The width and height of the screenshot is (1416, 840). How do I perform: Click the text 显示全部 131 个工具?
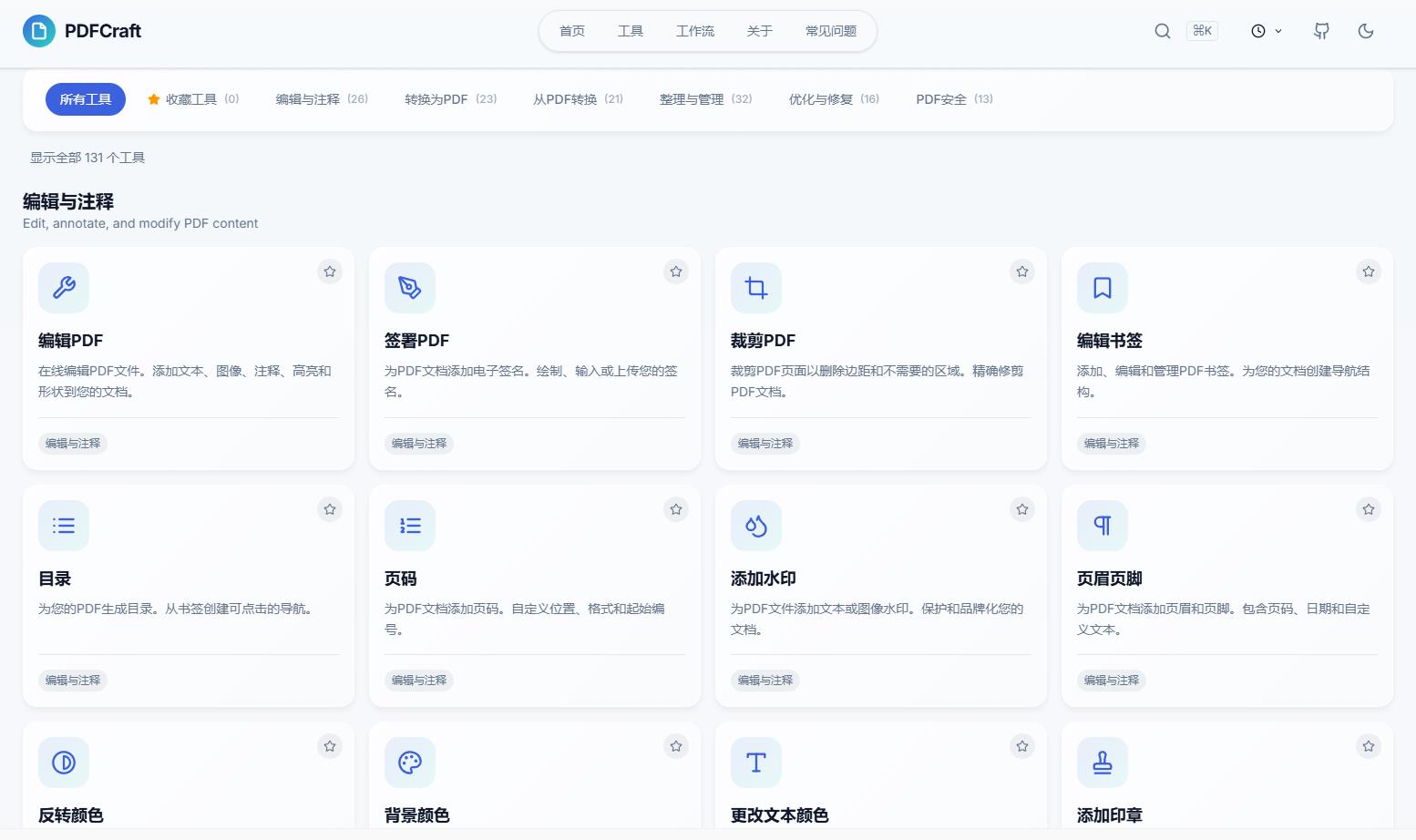[87, 158]
